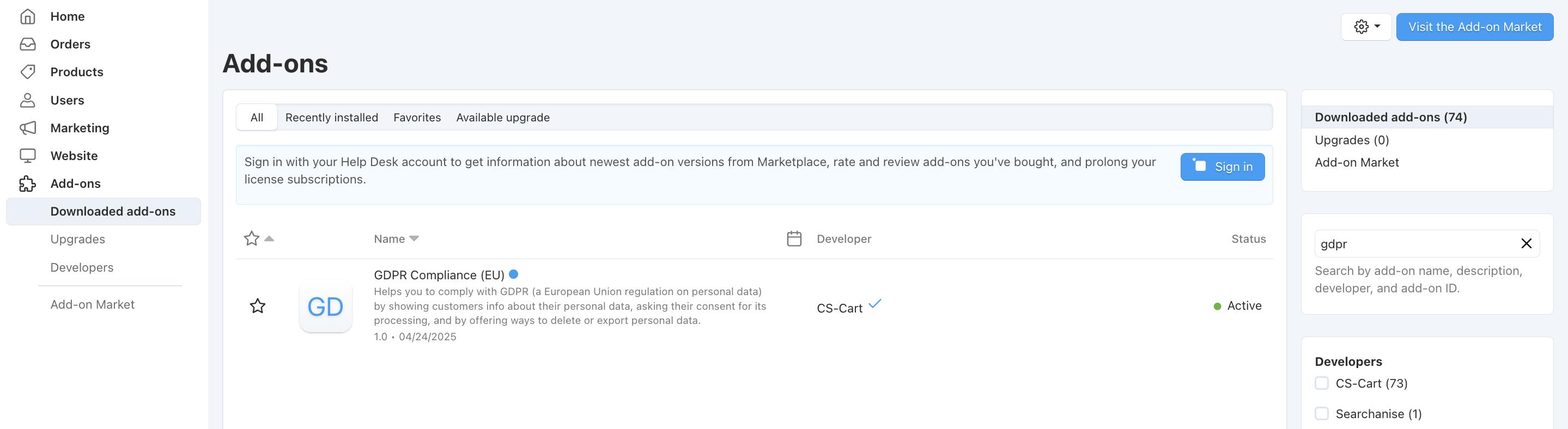Screen dimensions: 1568x429
Task: Open the Orders section
Action: coord(71,45)
